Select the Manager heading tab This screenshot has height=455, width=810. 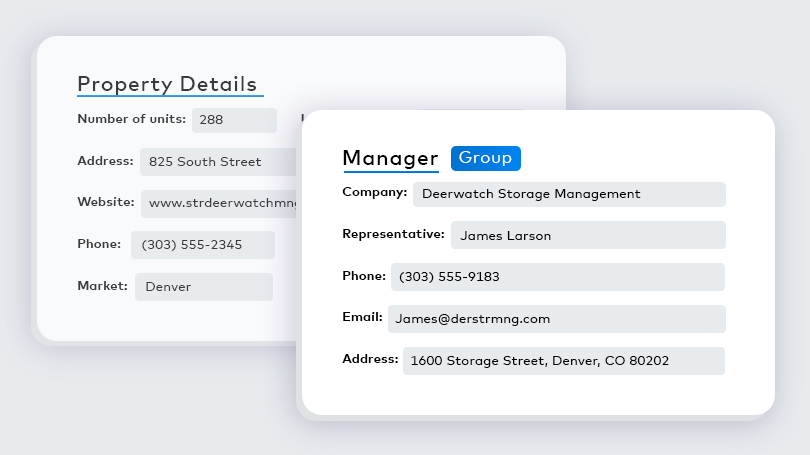[391, 159]
